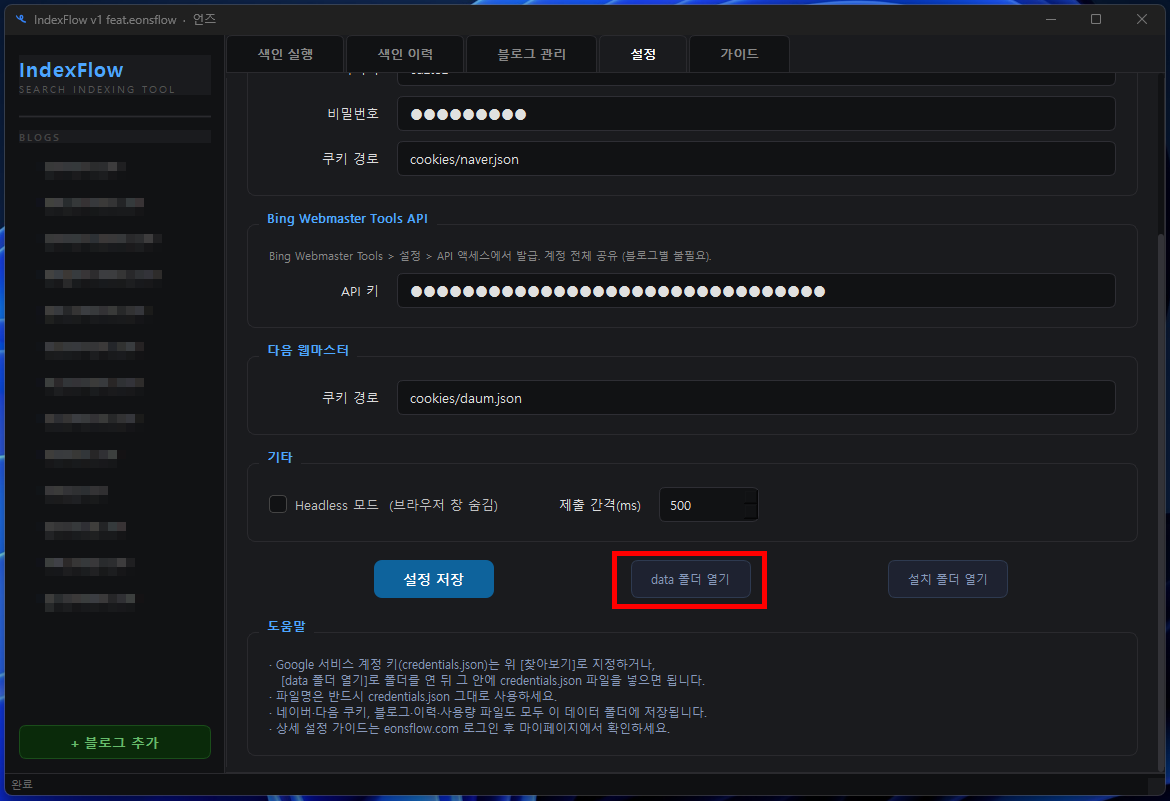This screenshot has height=801, width=1170.
Task: Click the Bing API issuance instruction text
Action: point(490,256)
